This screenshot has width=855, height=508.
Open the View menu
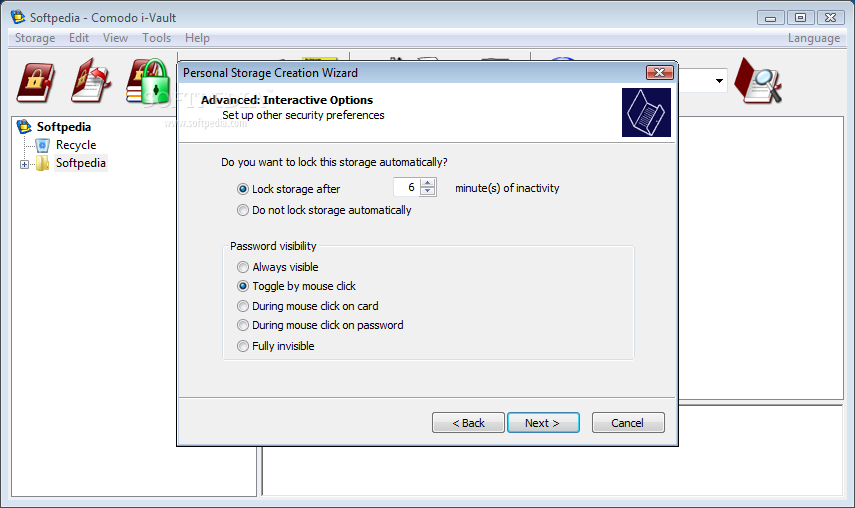pyautogui.click(x=116, y=38)
